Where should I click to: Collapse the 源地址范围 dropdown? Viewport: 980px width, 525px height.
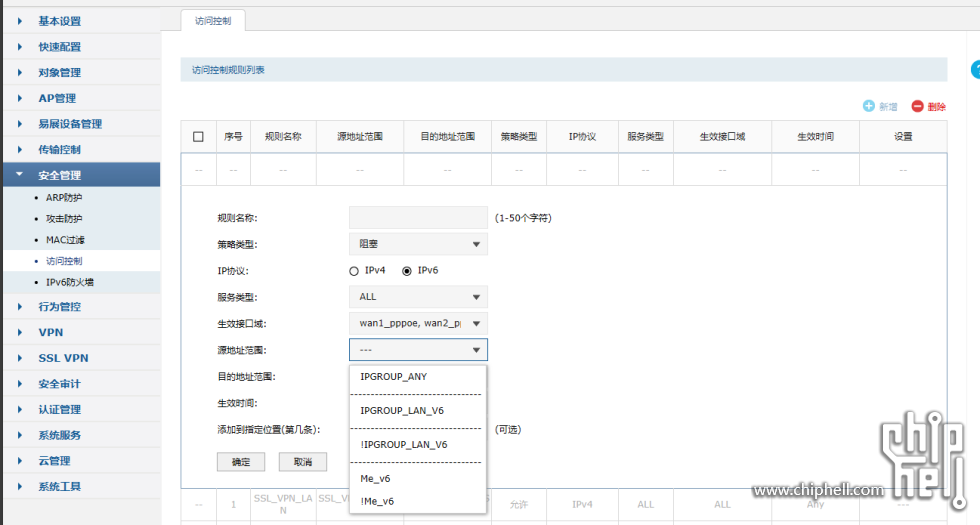[x=418, y=350]
